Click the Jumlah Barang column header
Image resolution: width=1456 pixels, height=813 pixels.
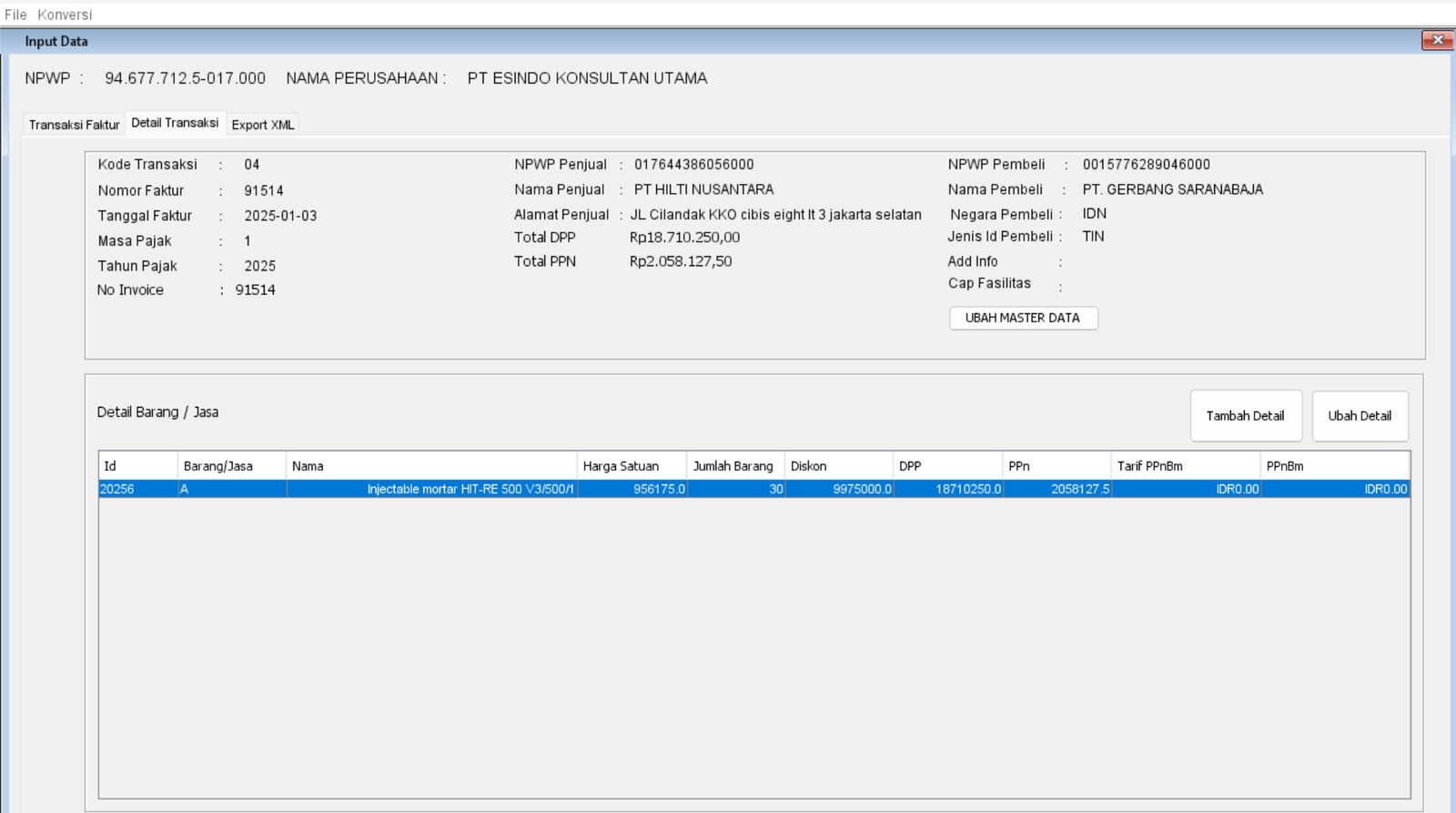click(x=735, y=466)
